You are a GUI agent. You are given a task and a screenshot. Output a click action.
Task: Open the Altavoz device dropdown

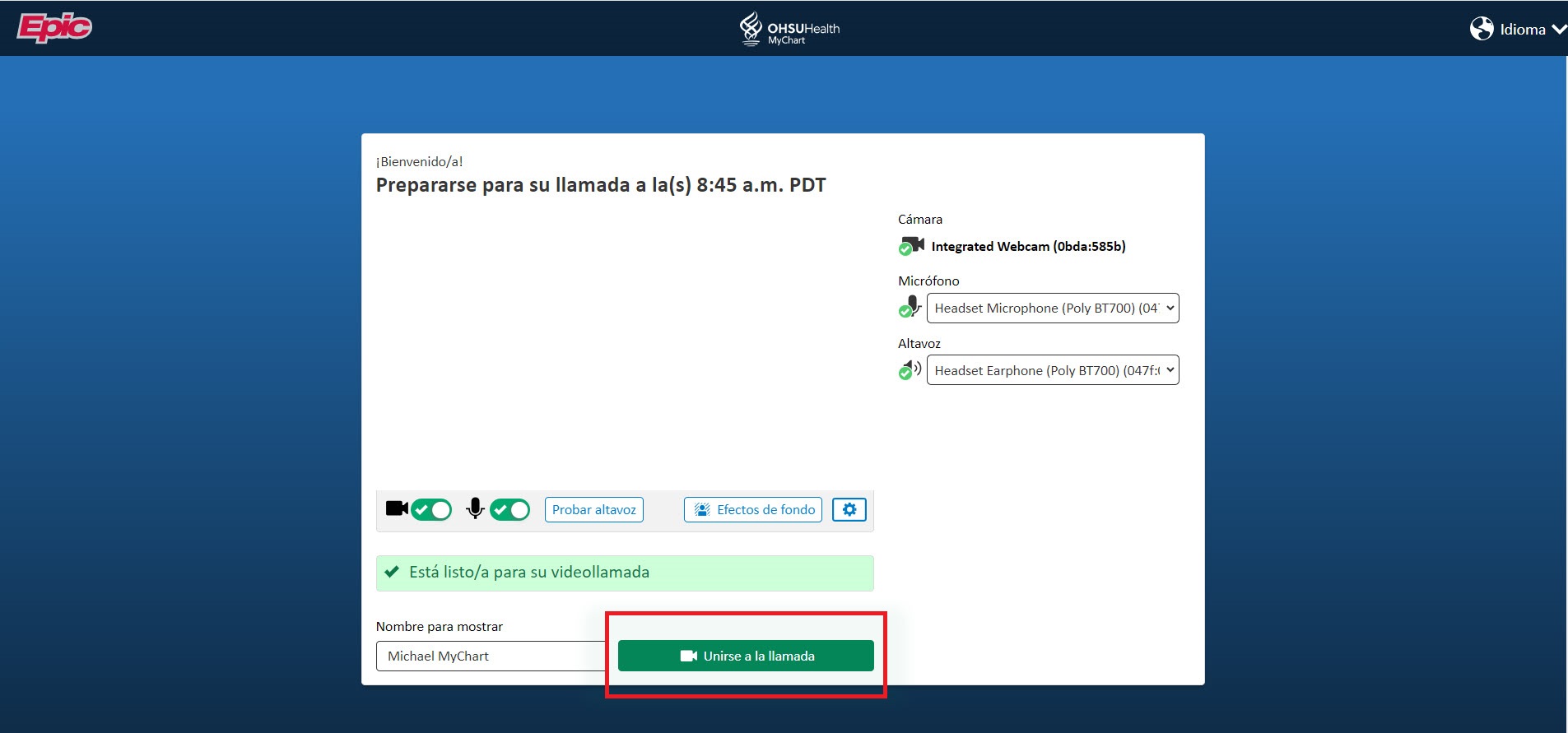tap(1052, 370)
